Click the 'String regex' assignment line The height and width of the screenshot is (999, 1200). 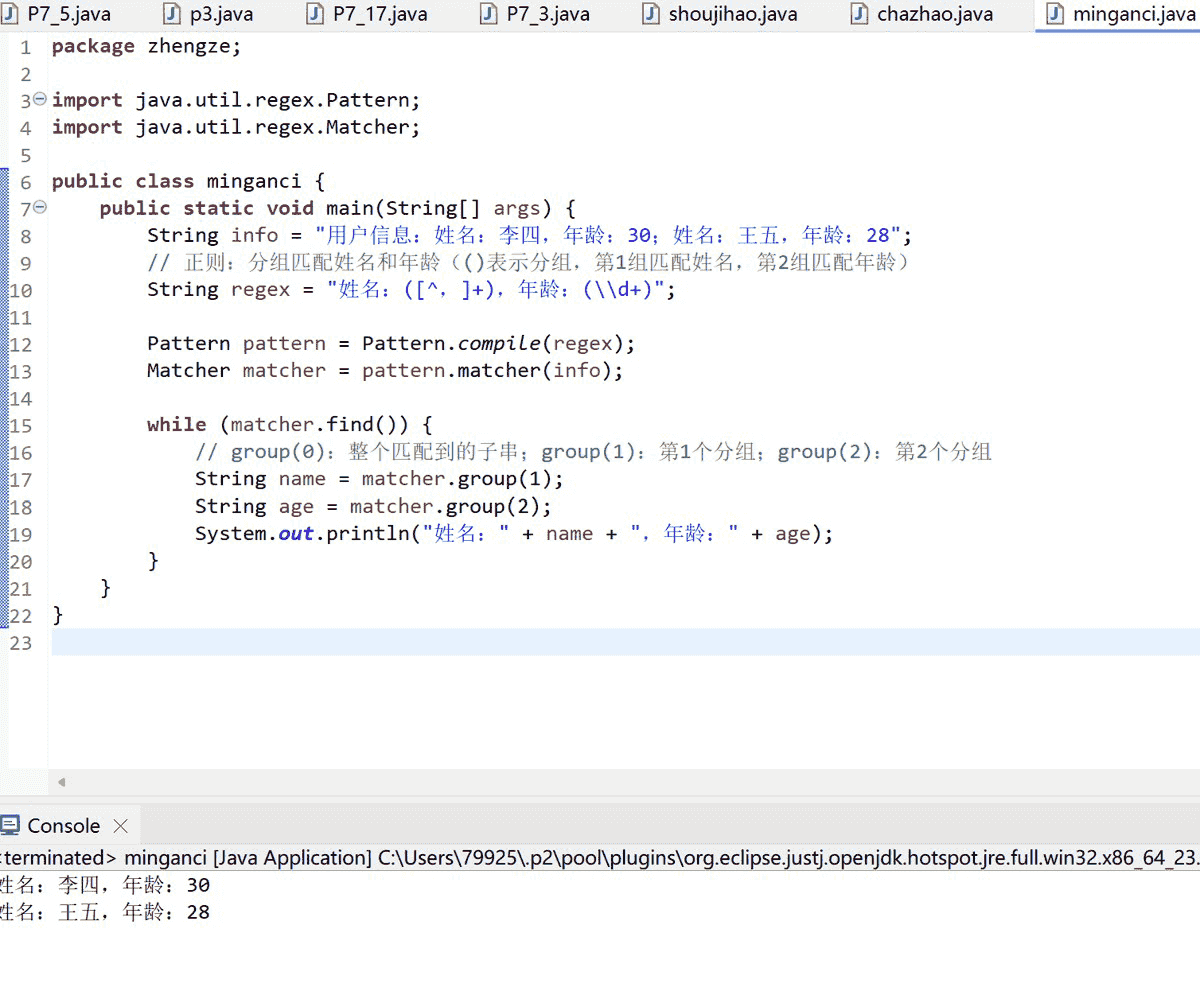click(412, 289)
